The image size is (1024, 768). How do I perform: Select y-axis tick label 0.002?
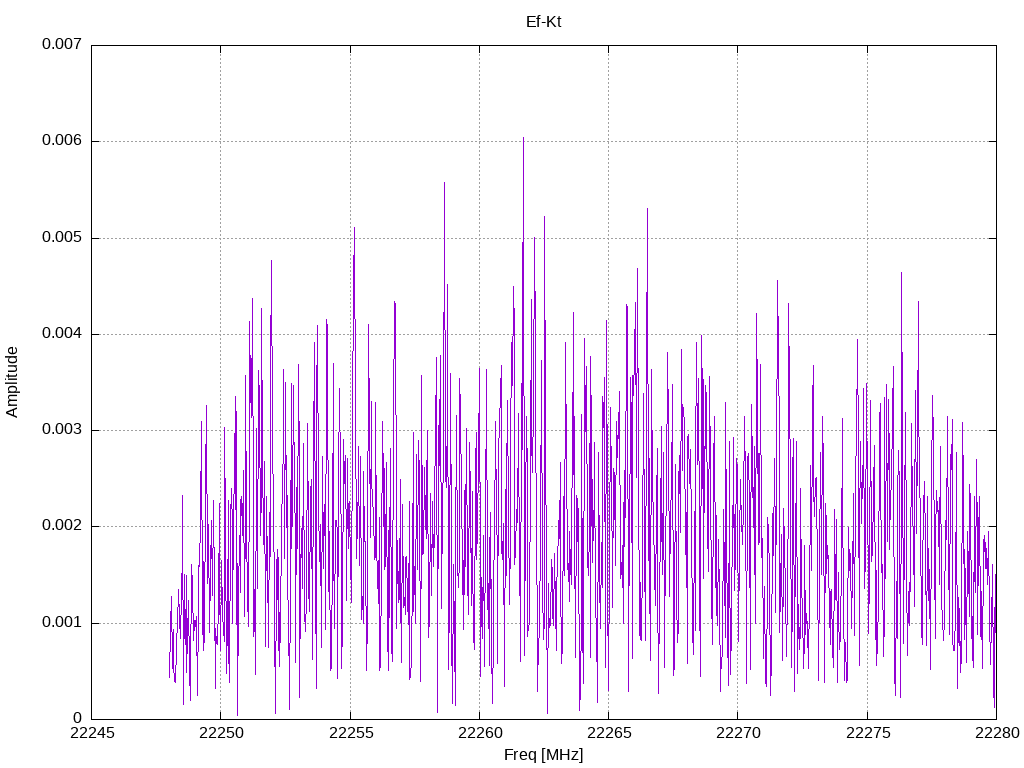point(62,526)
